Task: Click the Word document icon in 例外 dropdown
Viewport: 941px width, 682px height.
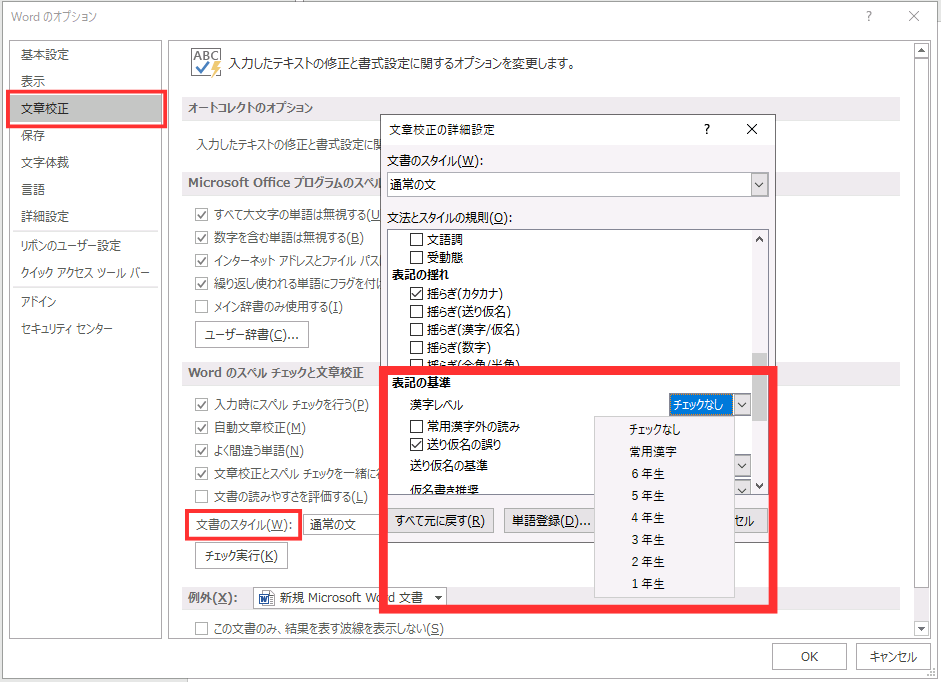Action: [x=265, y=598]
